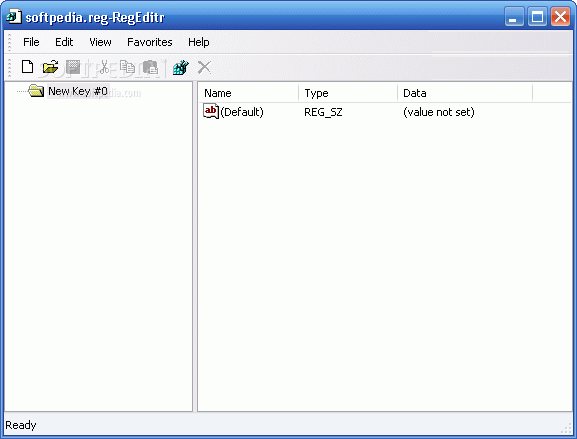Click the Data column header
Viewport: 577px width, 439px height.
pyautogui.click(x=465, y=93)
